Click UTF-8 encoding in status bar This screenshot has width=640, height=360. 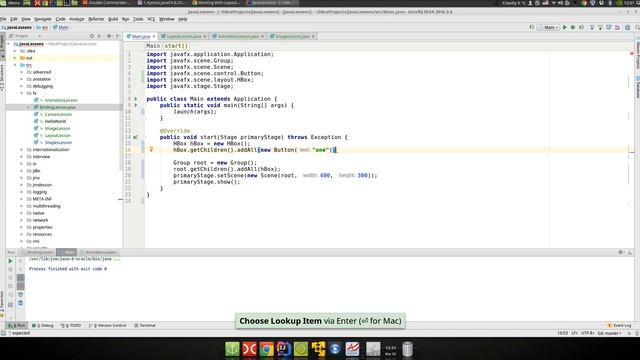point(587,333)
